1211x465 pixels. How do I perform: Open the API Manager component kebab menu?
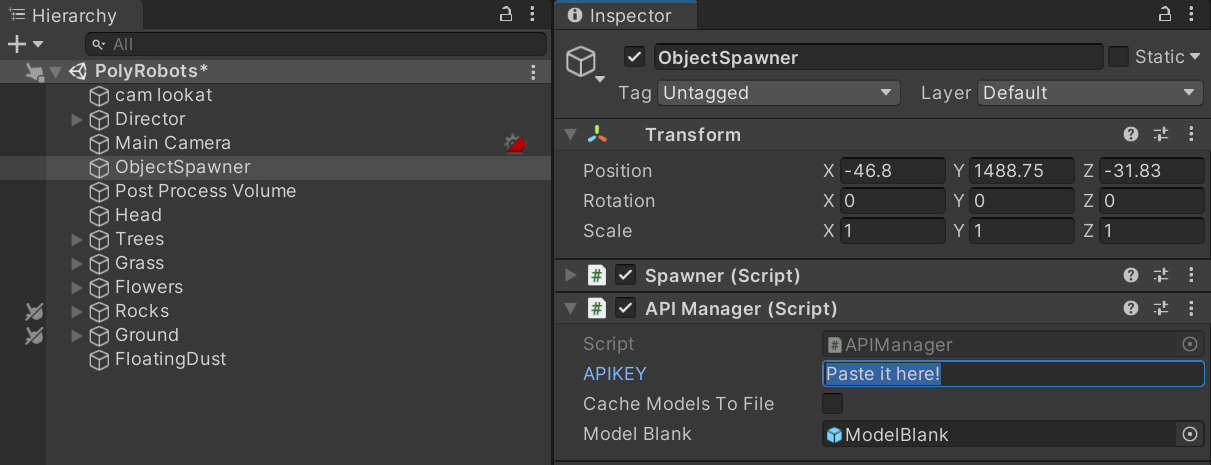point(1191,308)
